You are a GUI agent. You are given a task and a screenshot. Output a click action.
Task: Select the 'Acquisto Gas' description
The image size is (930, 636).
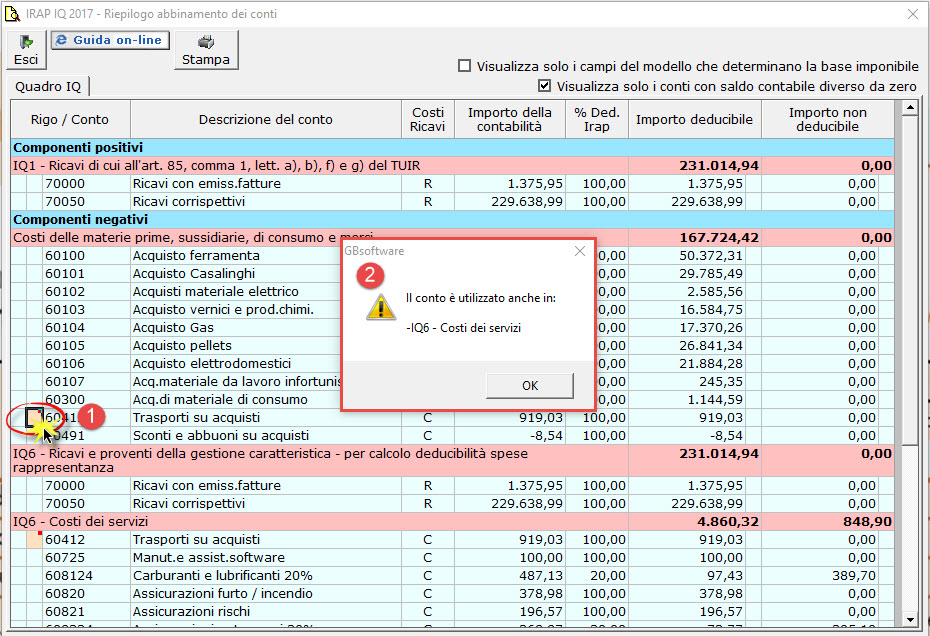pos(173,327)
